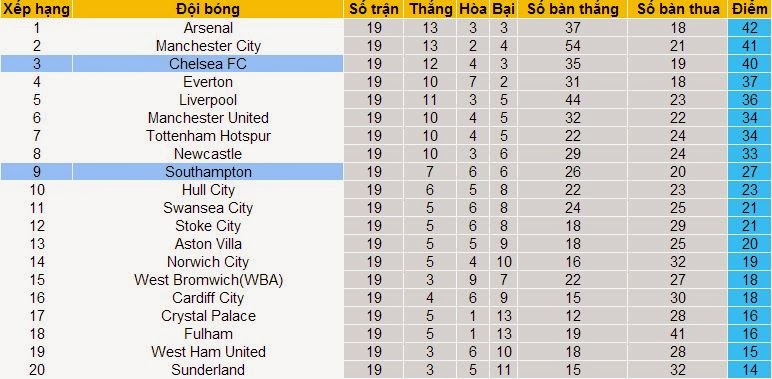
Task: Select the Số bàn thua header
Action: pos(677,9)
